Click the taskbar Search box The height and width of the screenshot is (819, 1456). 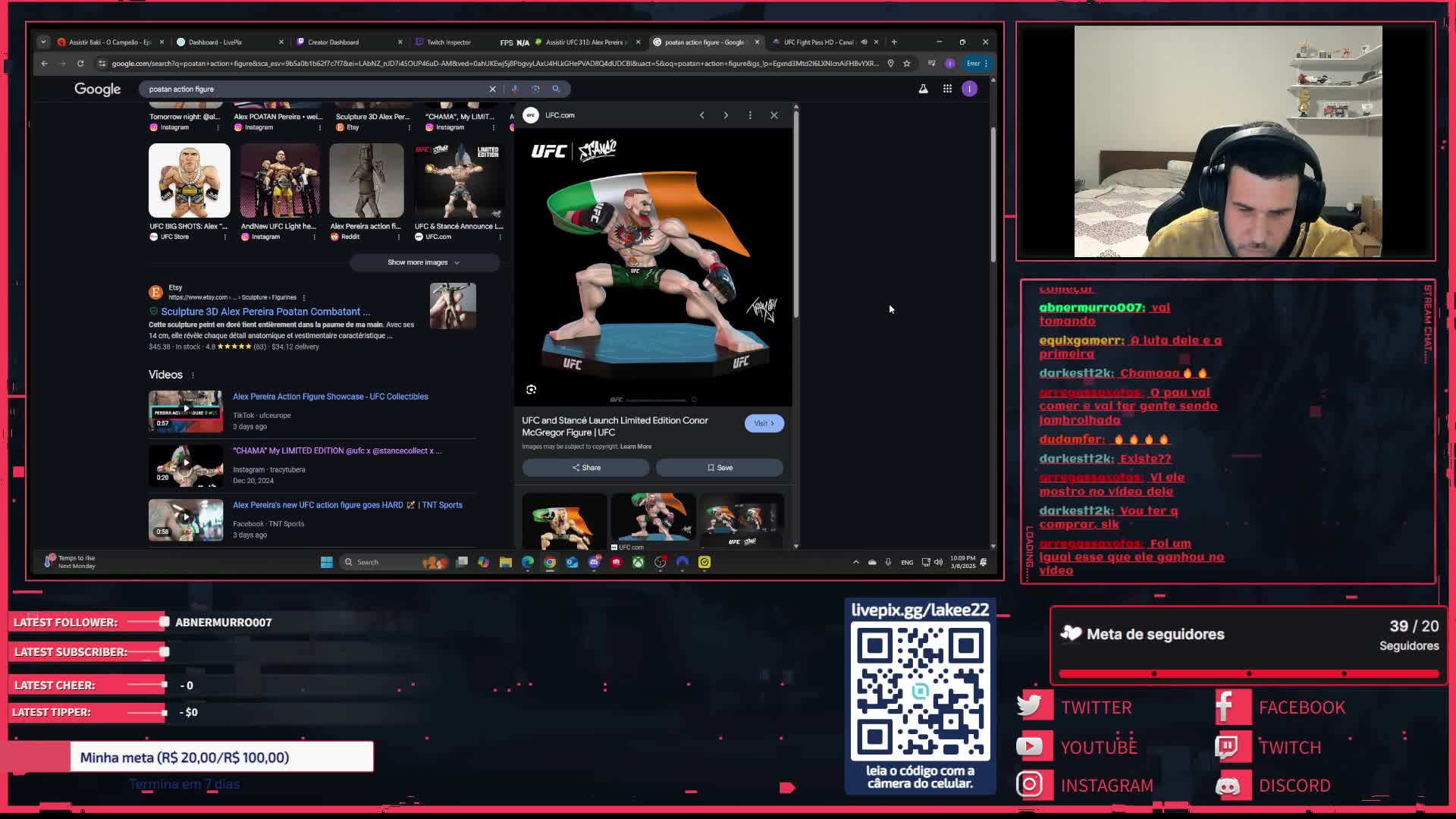(393, 562)
